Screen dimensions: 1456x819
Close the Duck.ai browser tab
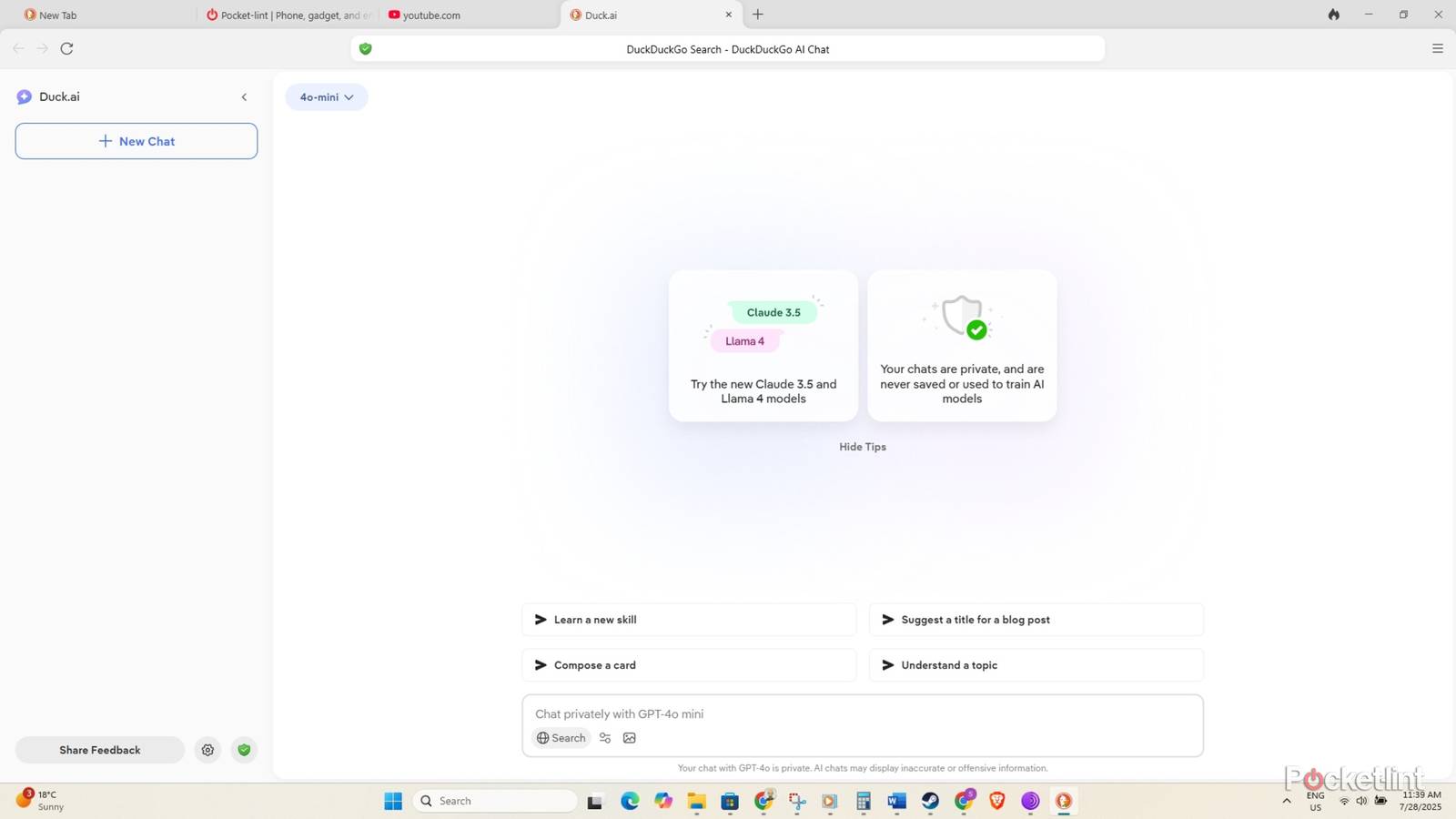[728, 15]
